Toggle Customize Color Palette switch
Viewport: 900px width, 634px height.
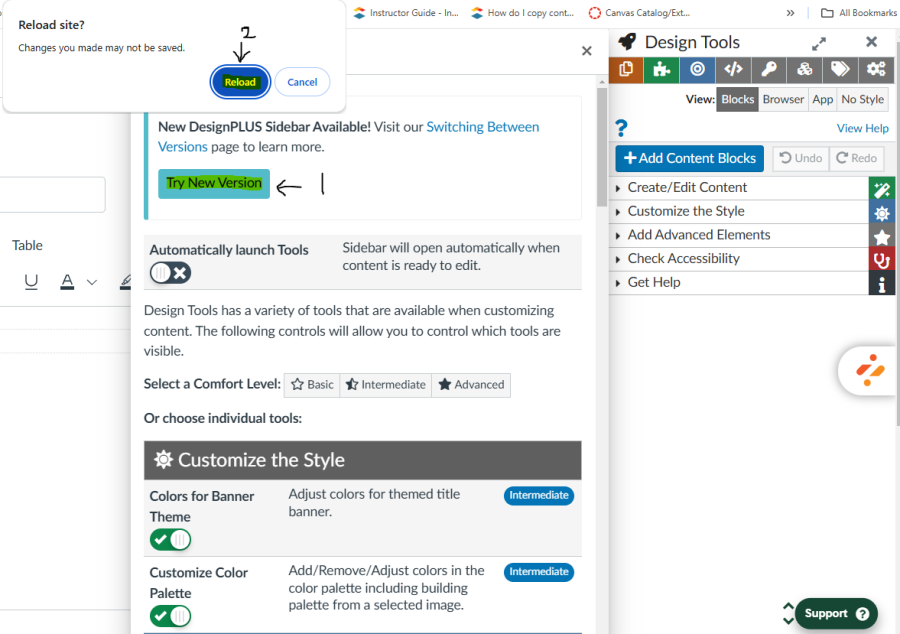170,616
